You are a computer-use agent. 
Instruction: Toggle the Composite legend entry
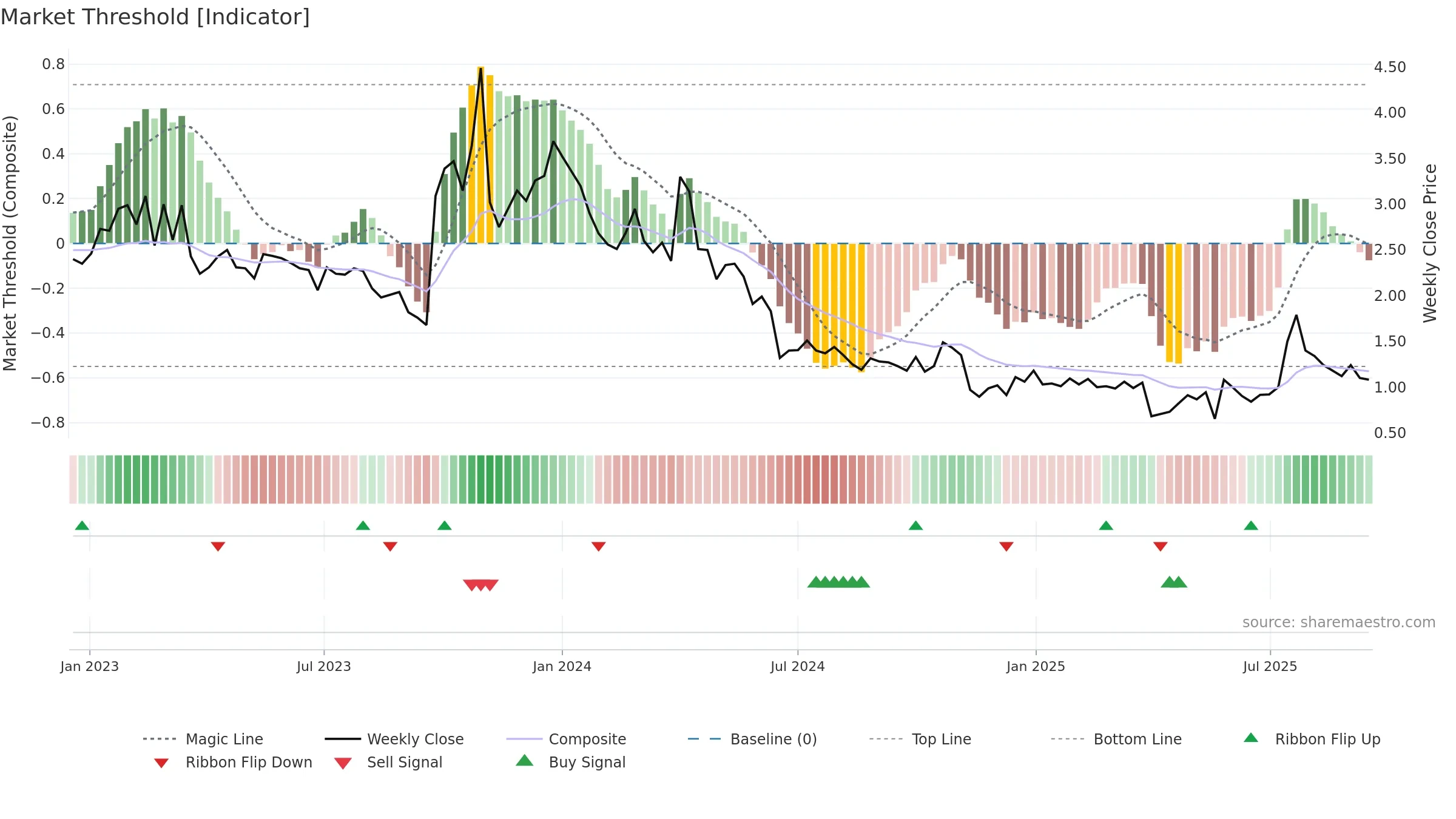566,739
